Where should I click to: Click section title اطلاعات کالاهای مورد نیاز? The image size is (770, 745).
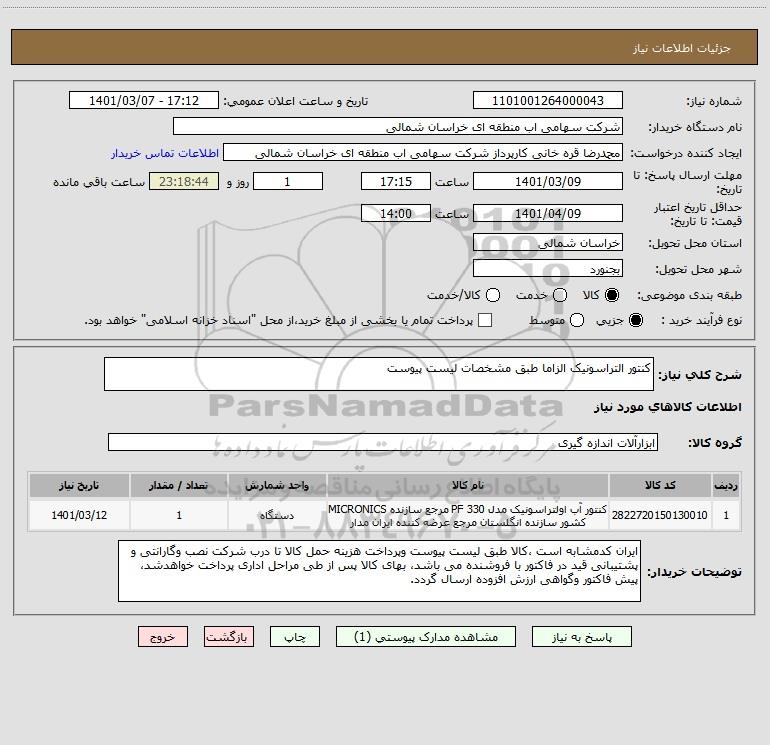(667, 407)
